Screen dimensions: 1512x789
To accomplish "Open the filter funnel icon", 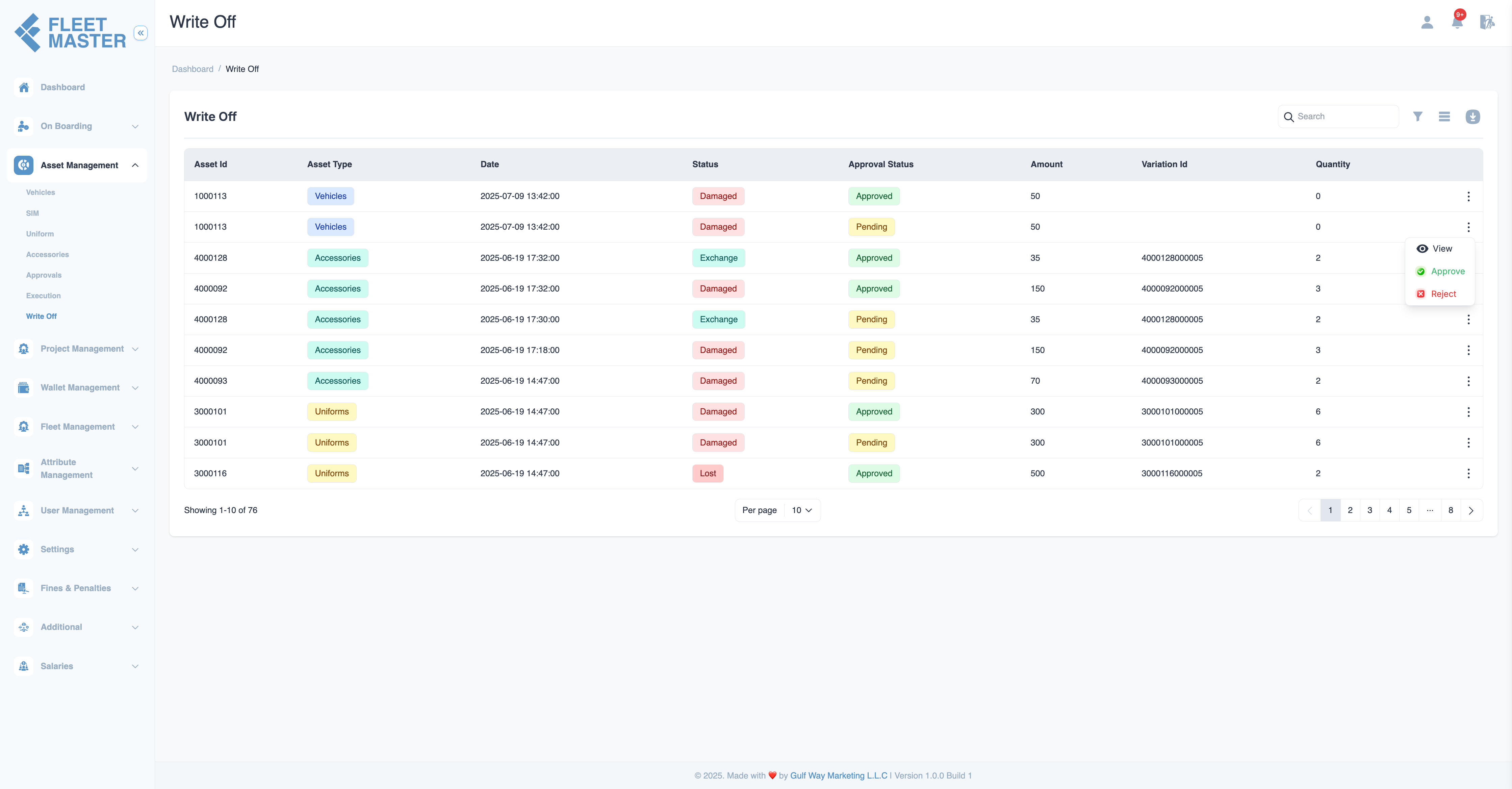I will point(1417,116).
